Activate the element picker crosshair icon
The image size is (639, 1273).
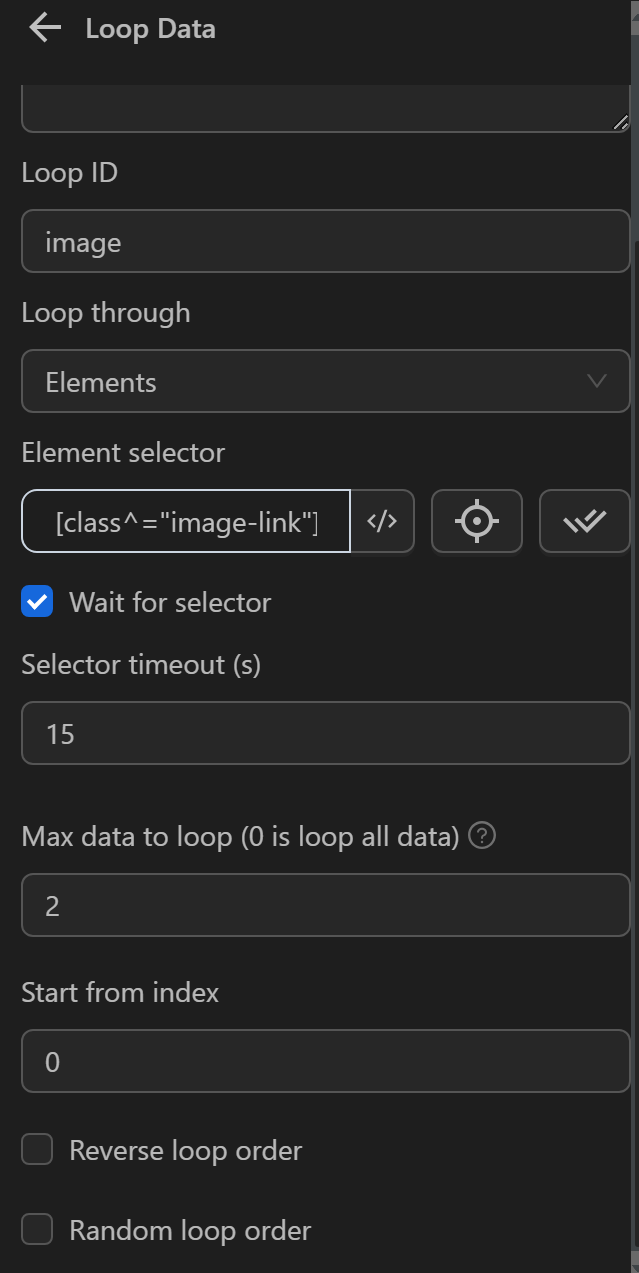476,521
